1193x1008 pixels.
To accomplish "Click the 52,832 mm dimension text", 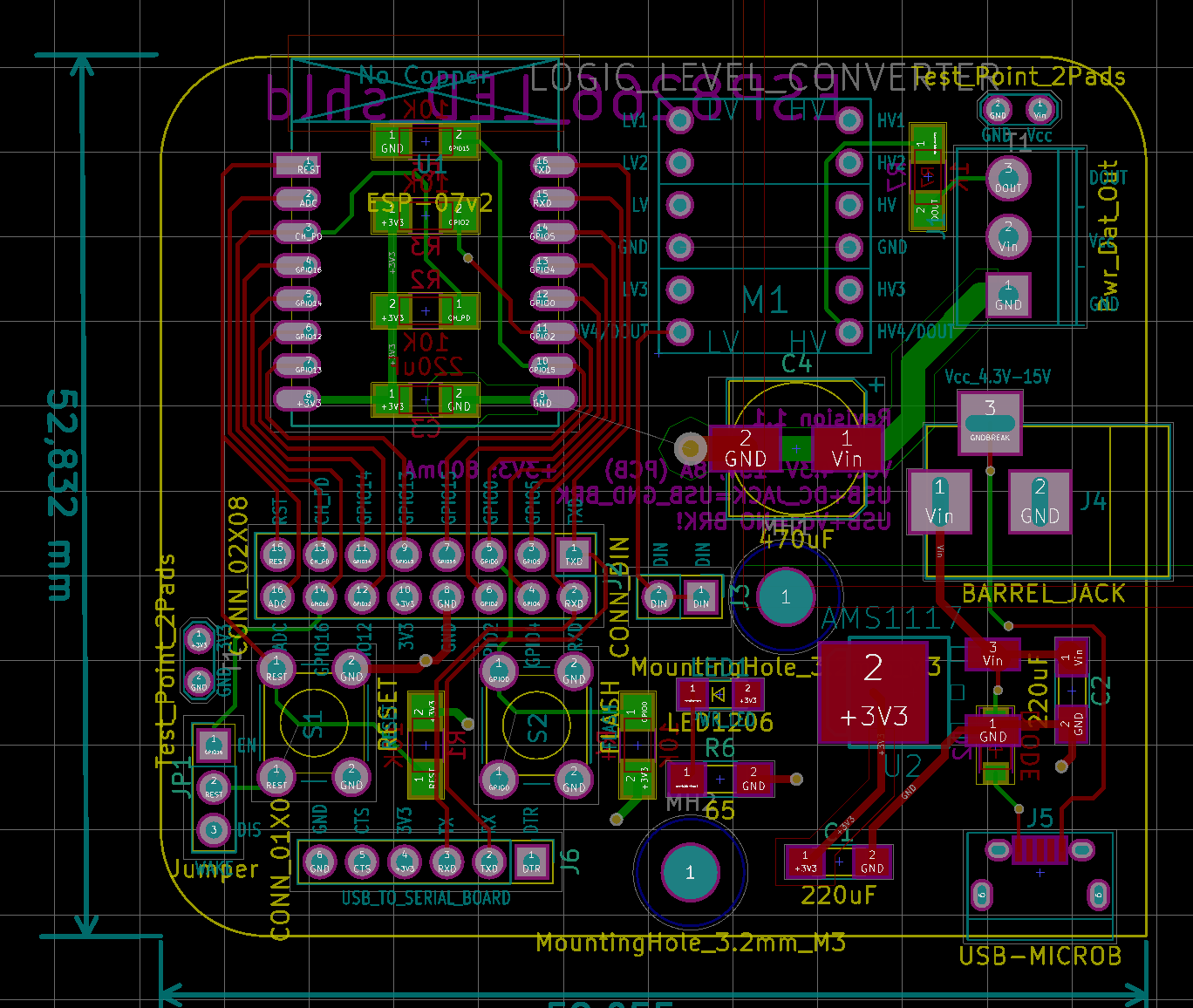I will click(x=62, y=495).
